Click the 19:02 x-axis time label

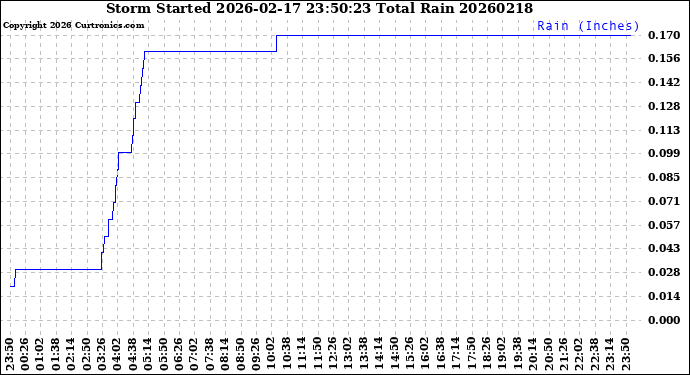(x=502, y=354)
